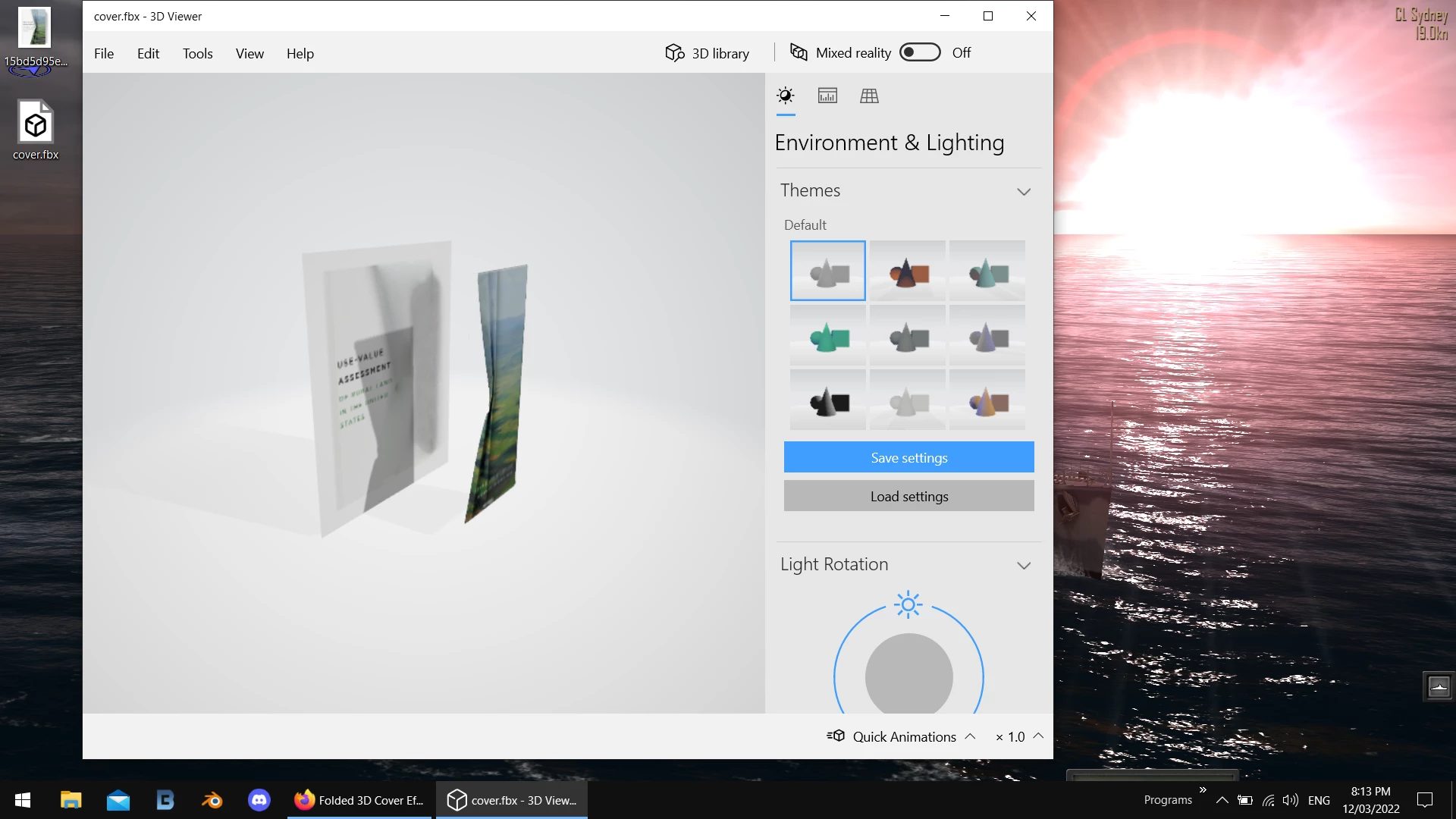The height and width of the screenshot is (819, 1456).
Task: Click the Mixed reality icon
Action: [x=799, y=52]
